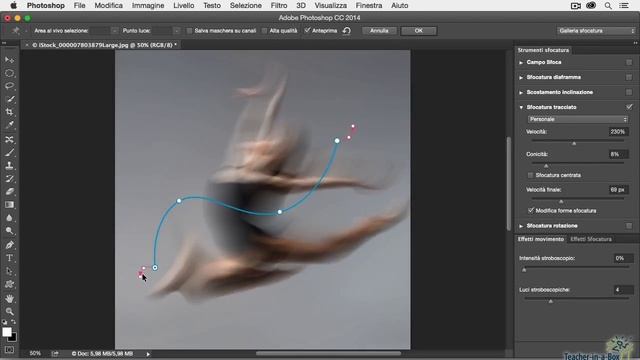640x360 pixels.
Task: Switch to Effetti movimento tab
Action: (541, 239)
